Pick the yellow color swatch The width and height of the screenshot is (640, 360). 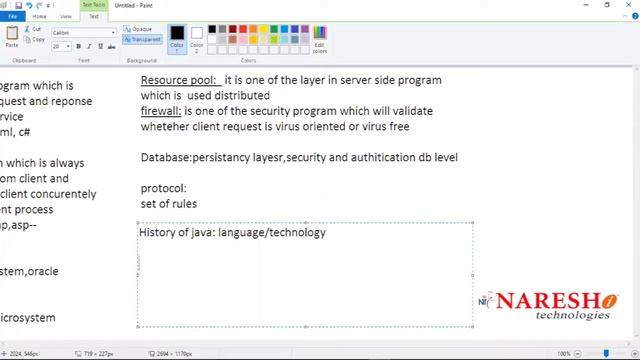pyautogui.click(x=264, y=29)
